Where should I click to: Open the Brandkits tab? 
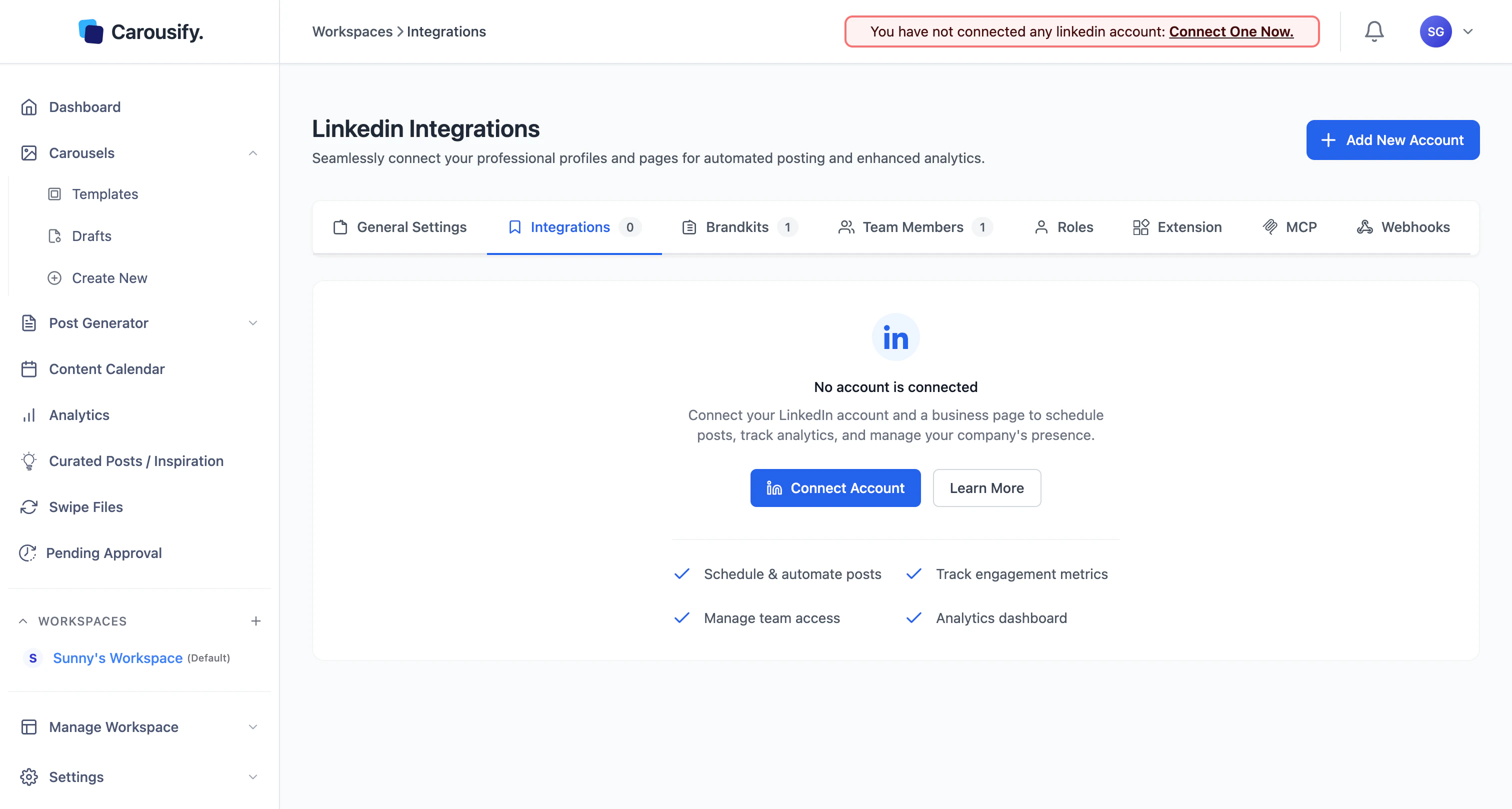tap(739, 227)
